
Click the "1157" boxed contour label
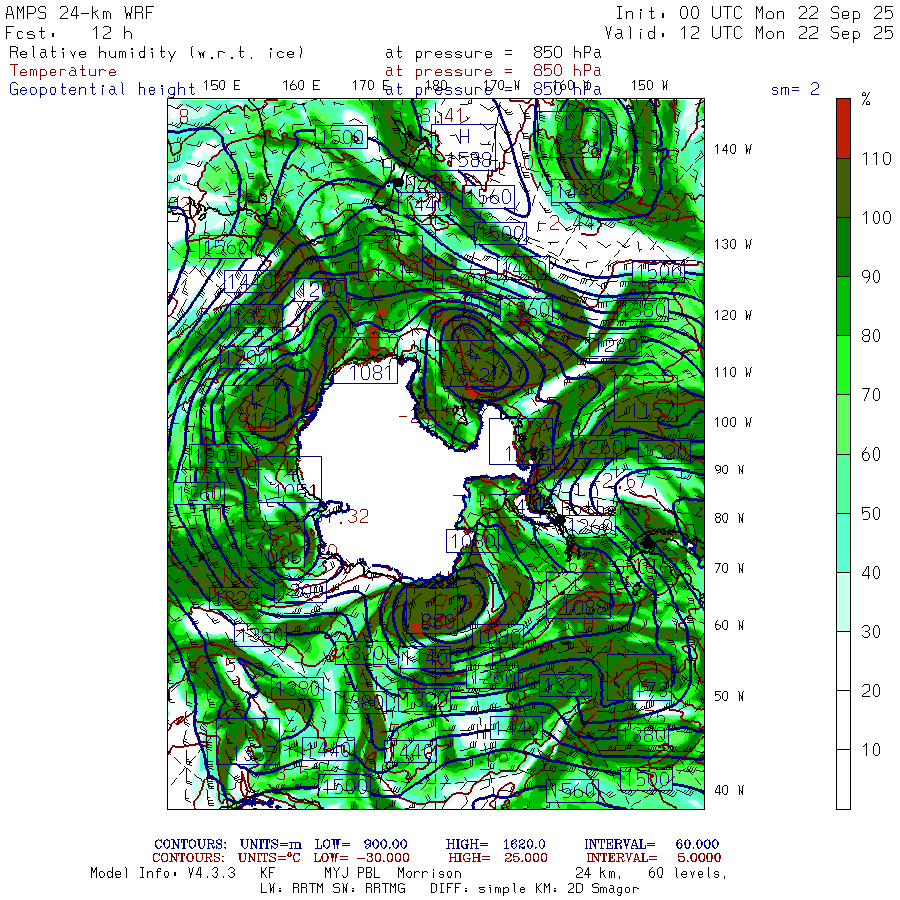click(646, 399)
